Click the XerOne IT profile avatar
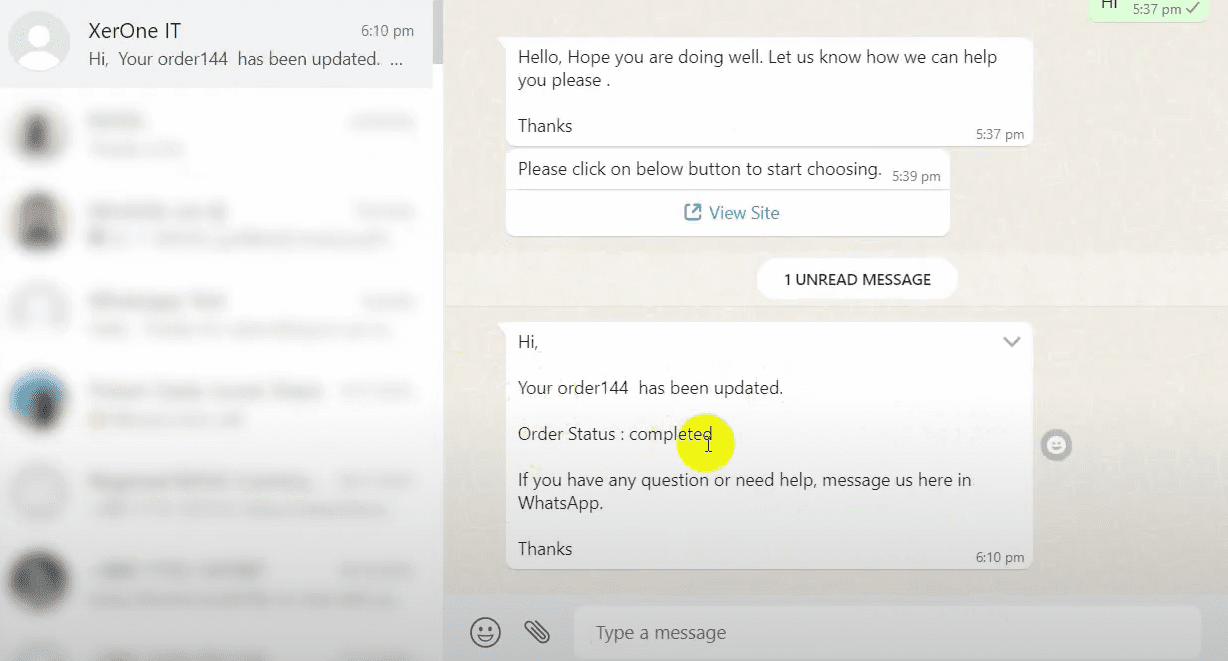Viewport: 1228px width, 661px height. coord(39,43)
